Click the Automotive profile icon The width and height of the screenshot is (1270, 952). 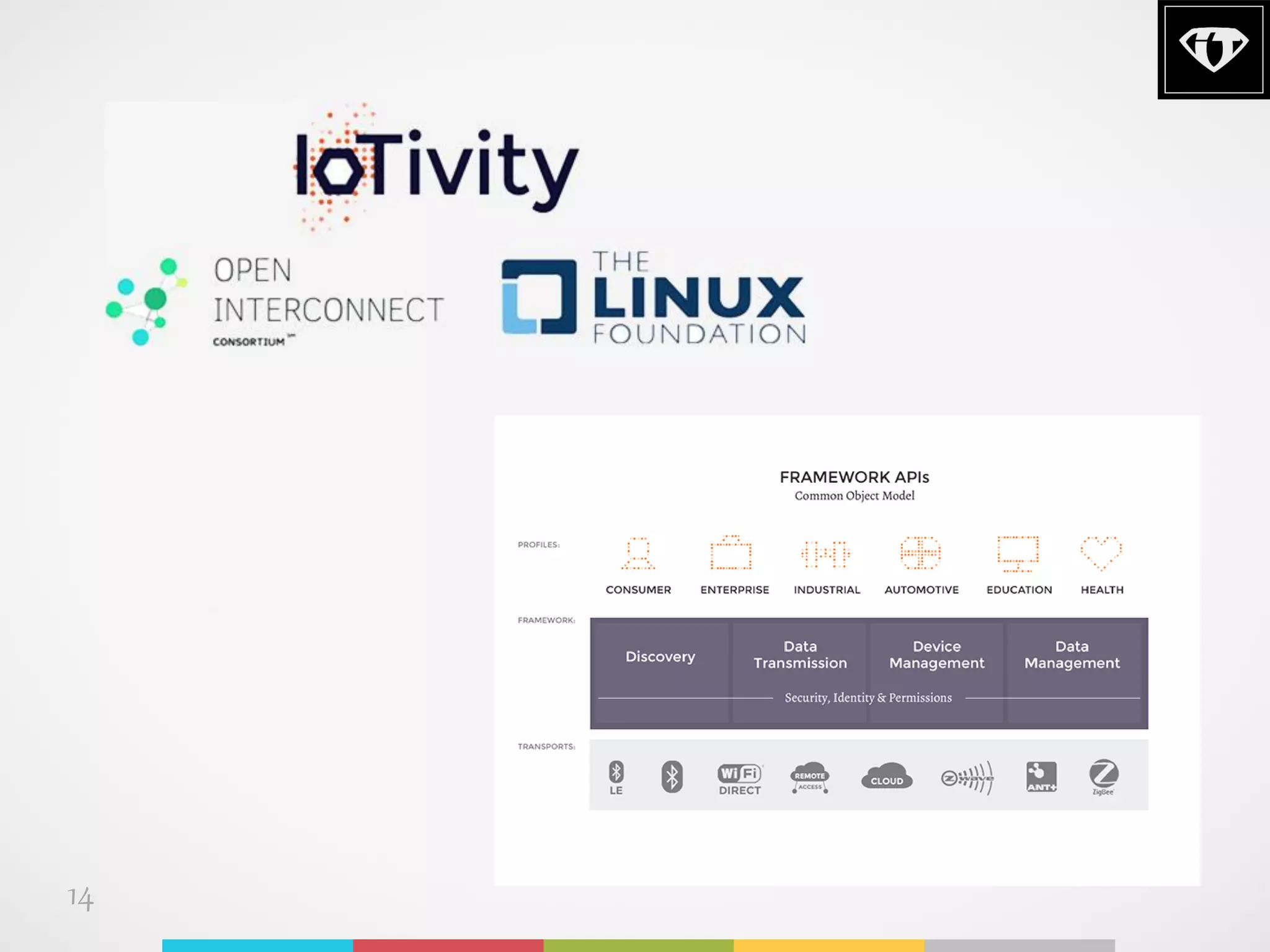[921, 553]
